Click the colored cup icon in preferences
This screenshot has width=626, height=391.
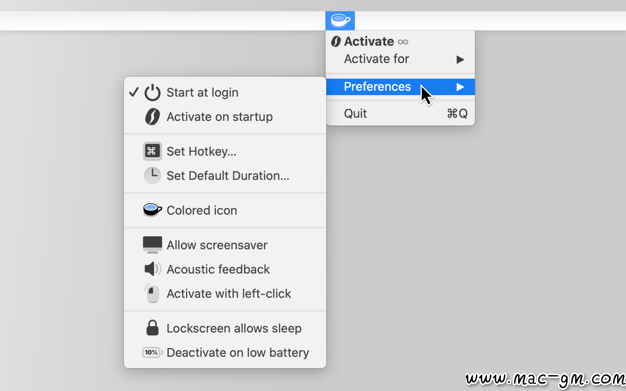(153, 210)
